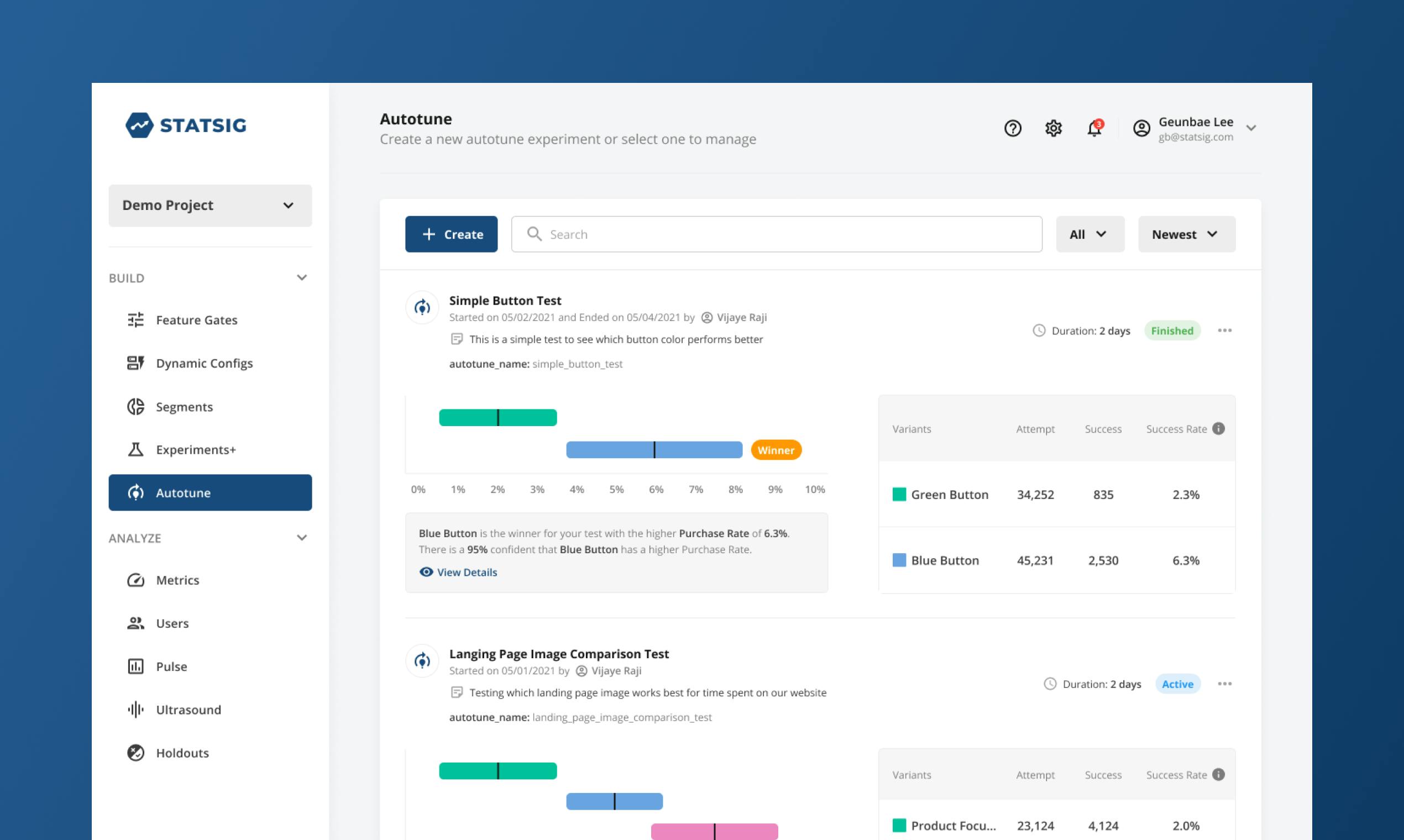Open View Details for Blue Button winner

pyautogui.click(x=459, y=573)
